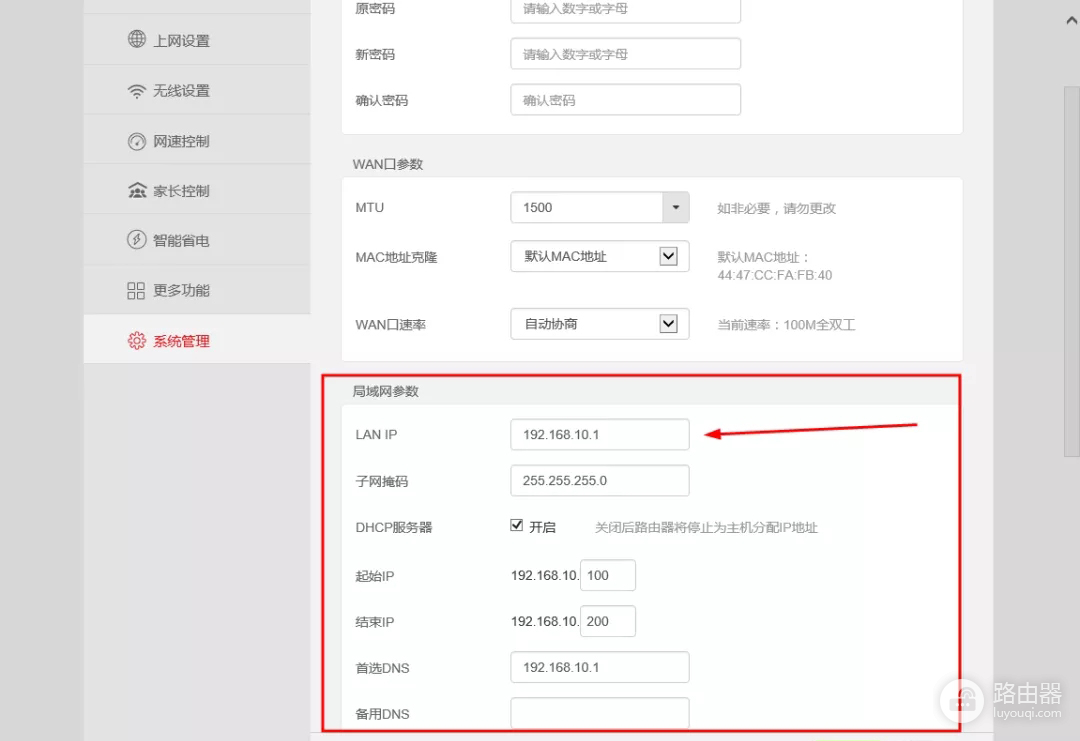Click the 网速控制 speedometer icon
Screen dimensions: 1080x741
[x=136, y=140]
